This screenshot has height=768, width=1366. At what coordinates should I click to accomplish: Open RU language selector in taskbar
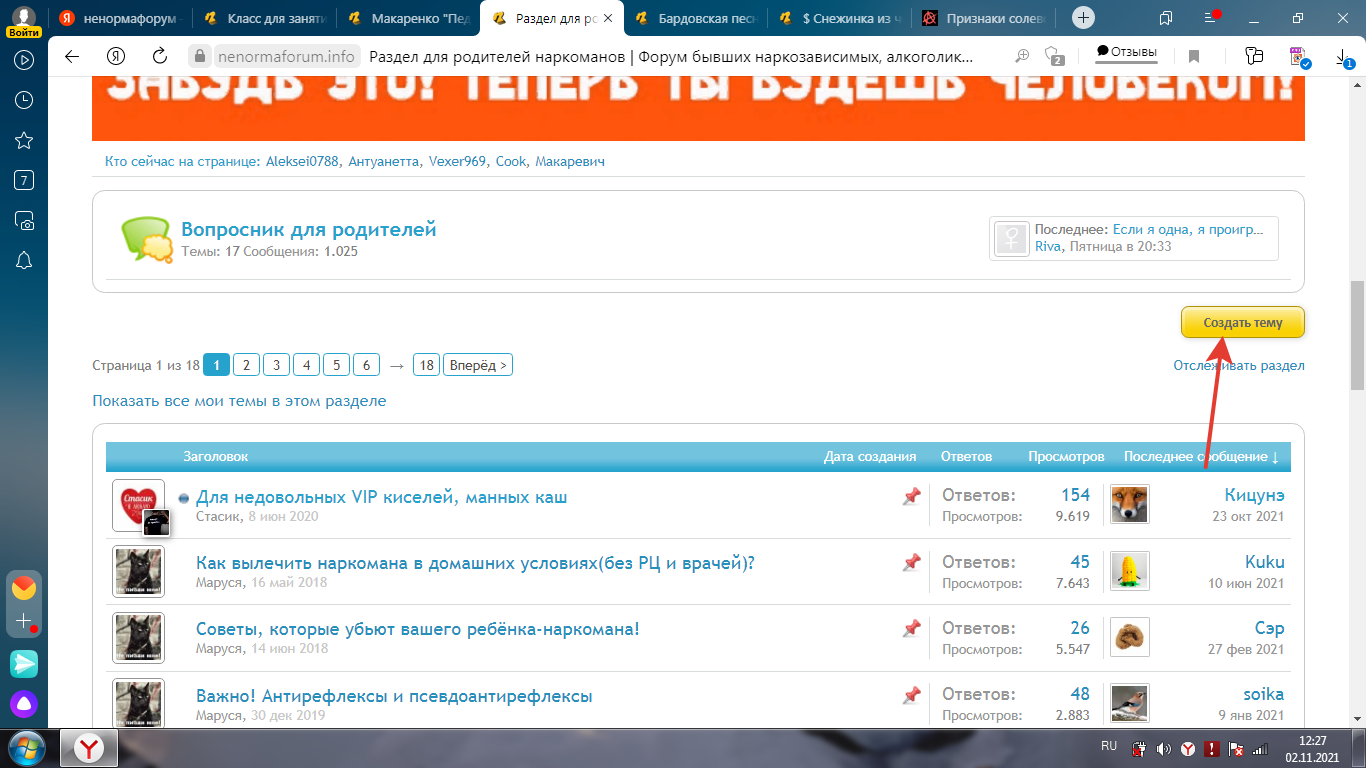pyautogui.click(x=1109, y=746)
